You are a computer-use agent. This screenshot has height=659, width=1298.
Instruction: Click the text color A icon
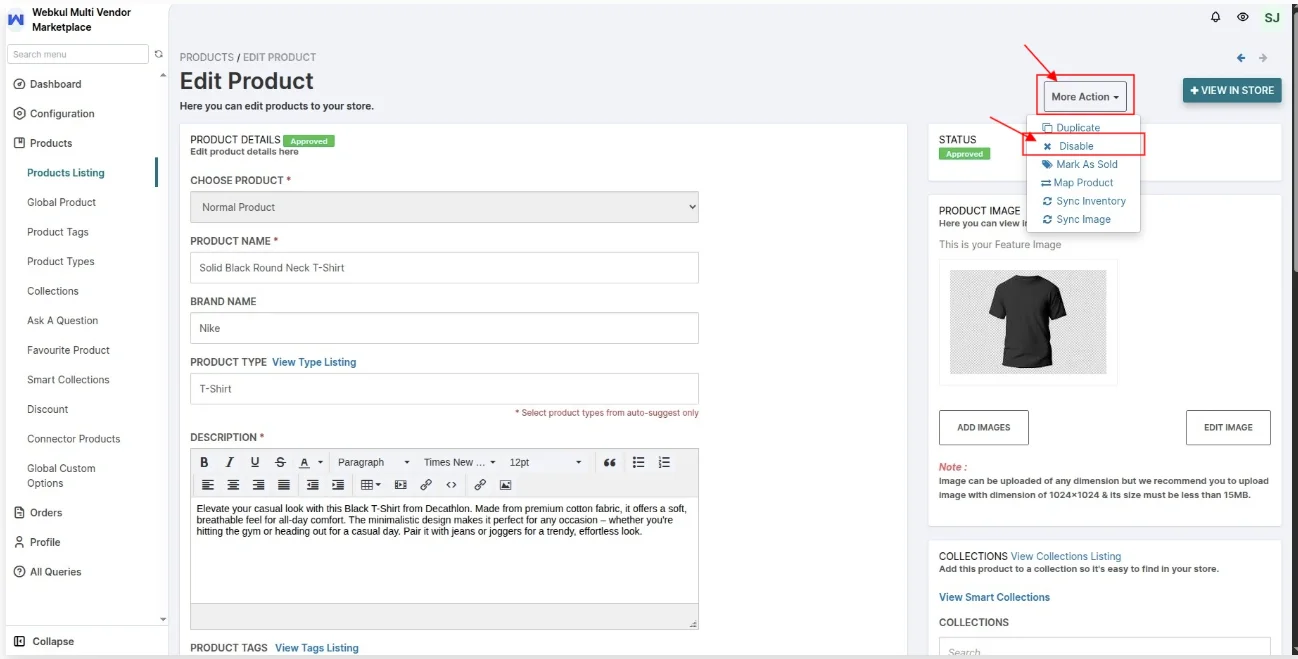[x=304, y=462]
